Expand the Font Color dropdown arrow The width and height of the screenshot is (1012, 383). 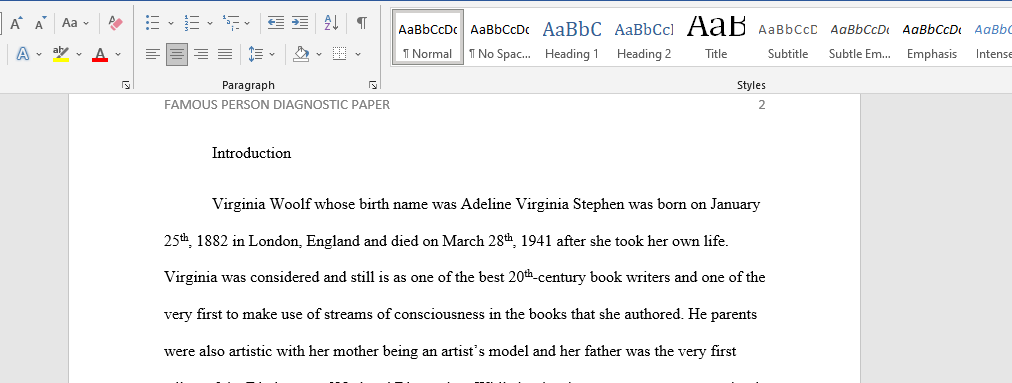pyautogui.click(x=118, y=54)
